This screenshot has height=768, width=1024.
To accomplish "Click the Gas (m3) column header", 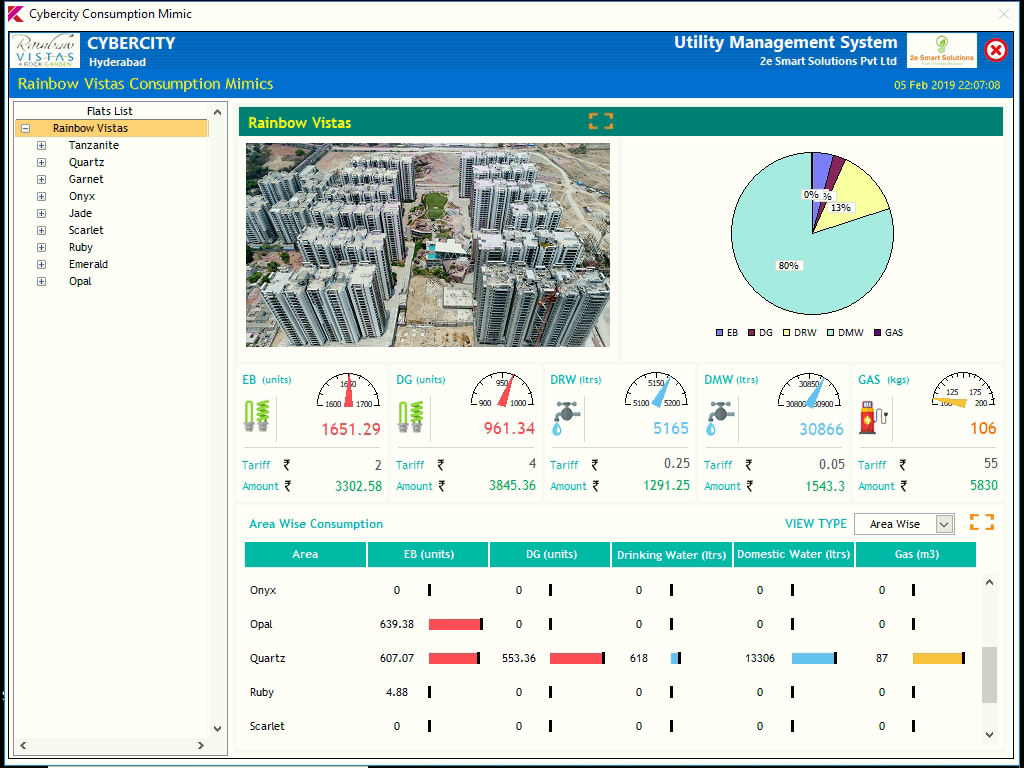I will [916, 554].
